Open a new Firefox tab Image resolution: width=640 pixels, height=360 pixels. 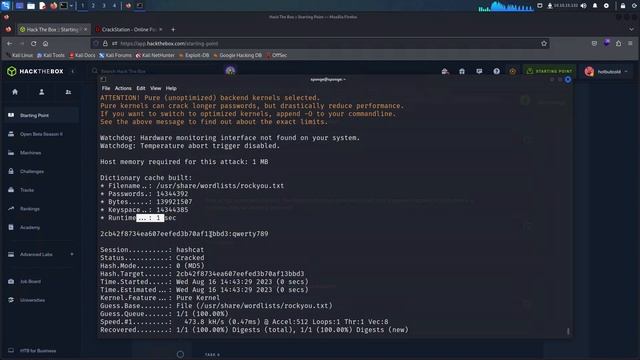pyautogui.click(x=173, y=29)
